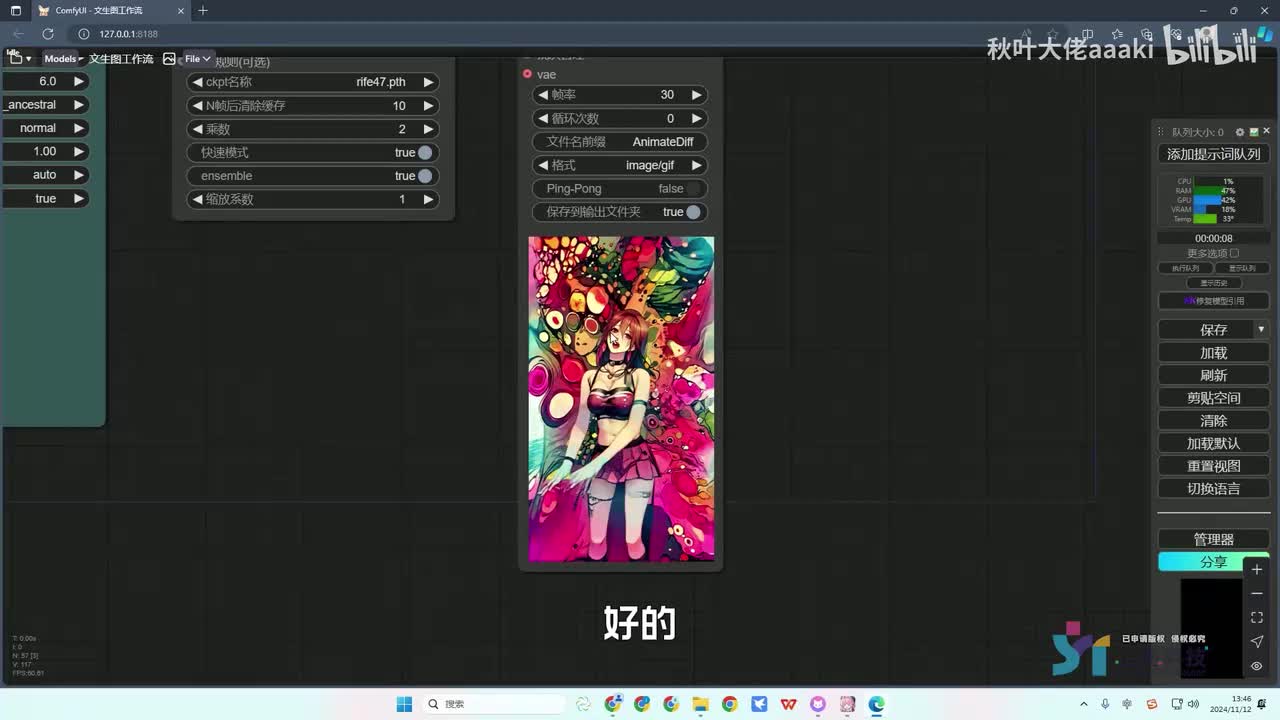1280x720 pixels.
Task: Open the File dropdown menu
Action: [198, 59]
